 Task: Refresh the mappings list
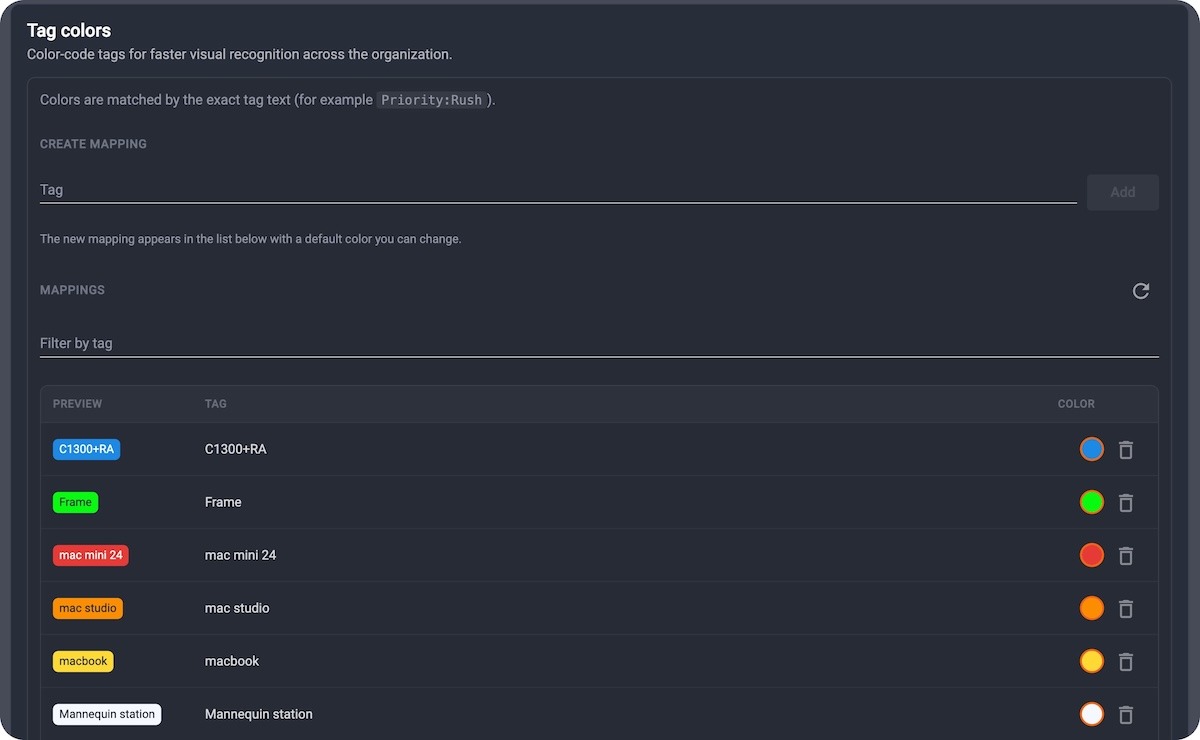1141,291
